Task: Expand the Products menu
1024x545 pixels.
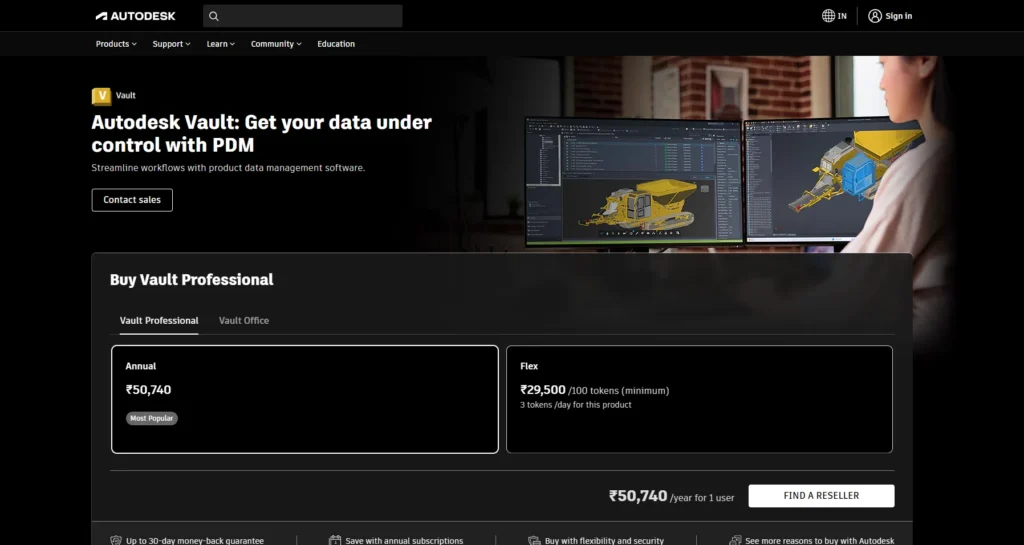Action: point(116,44)
